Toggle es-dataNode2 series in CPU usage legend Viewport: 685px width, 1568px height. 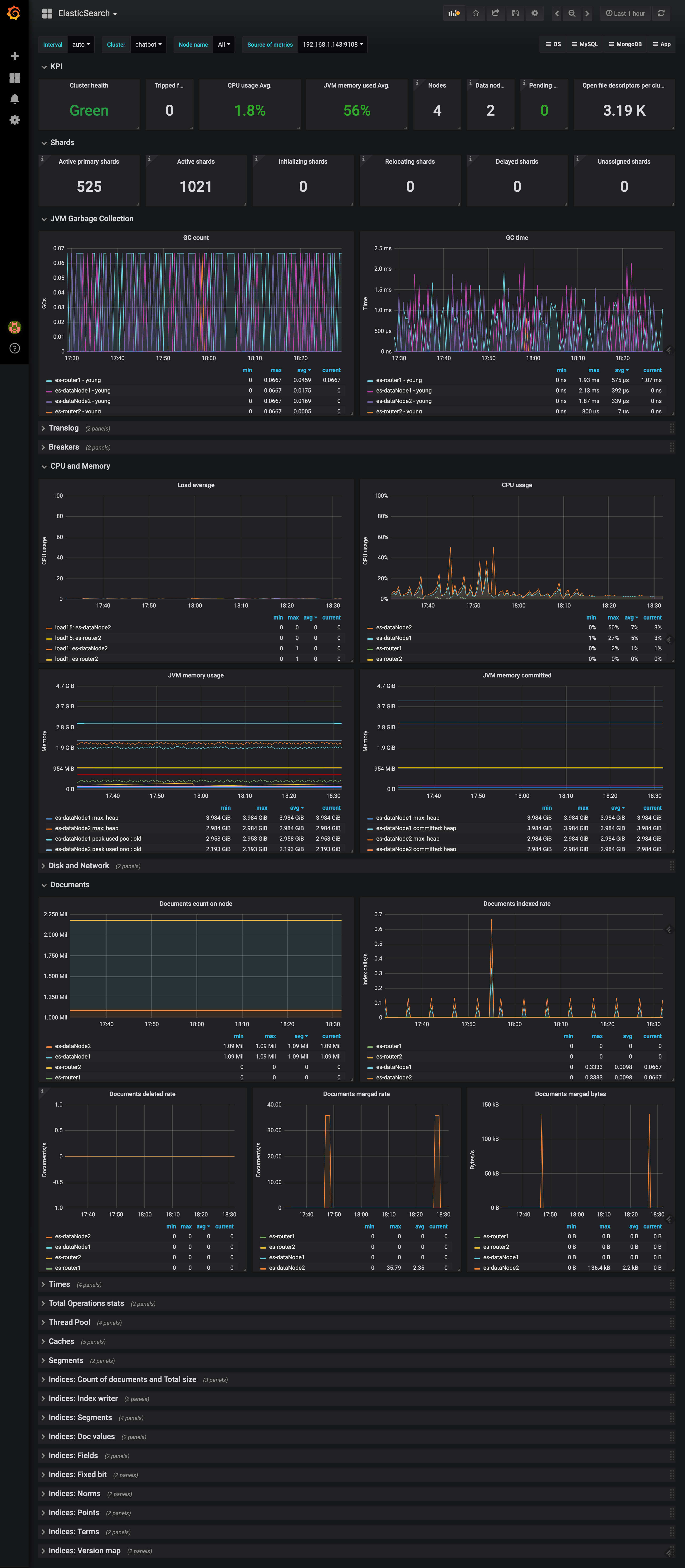pyautogui.click(x=394, y=627)
